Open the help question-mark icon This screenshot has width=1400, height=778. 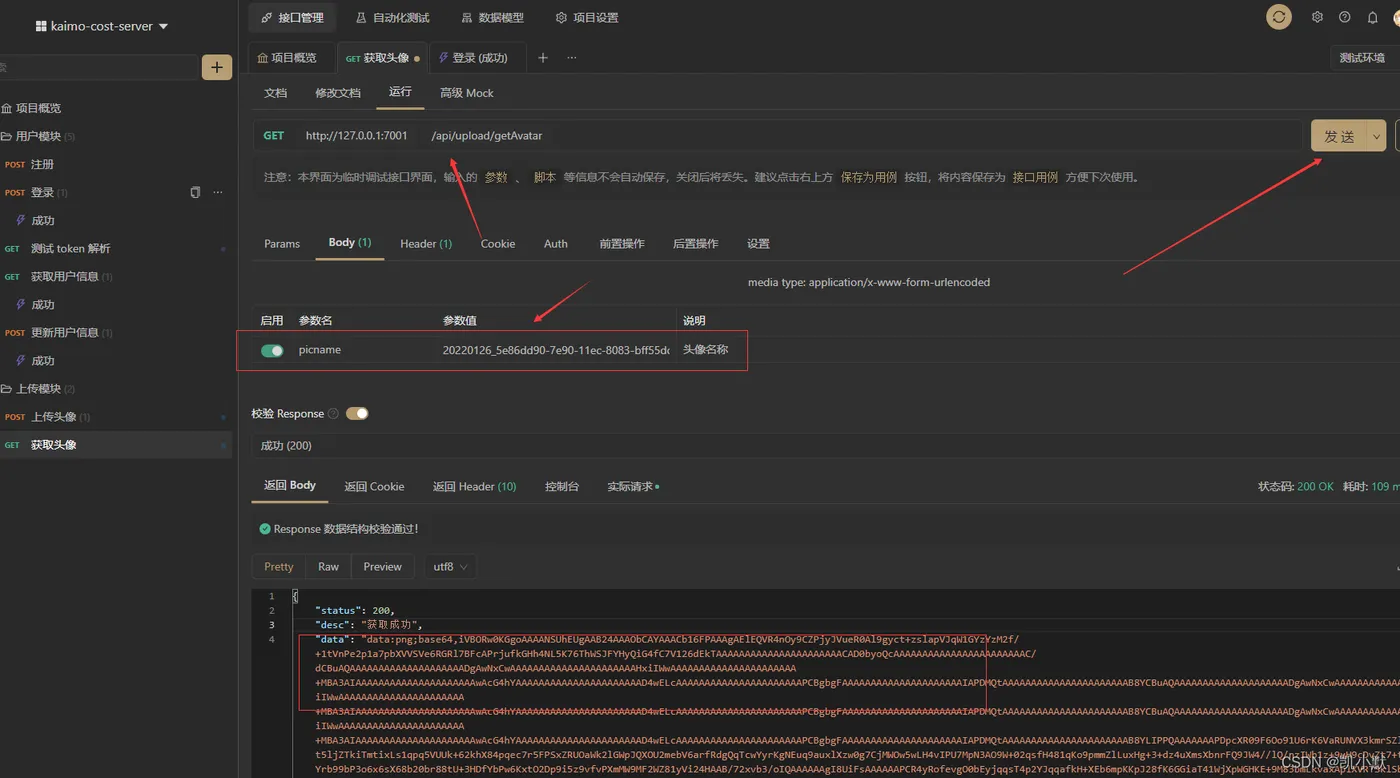[1345, 17]
